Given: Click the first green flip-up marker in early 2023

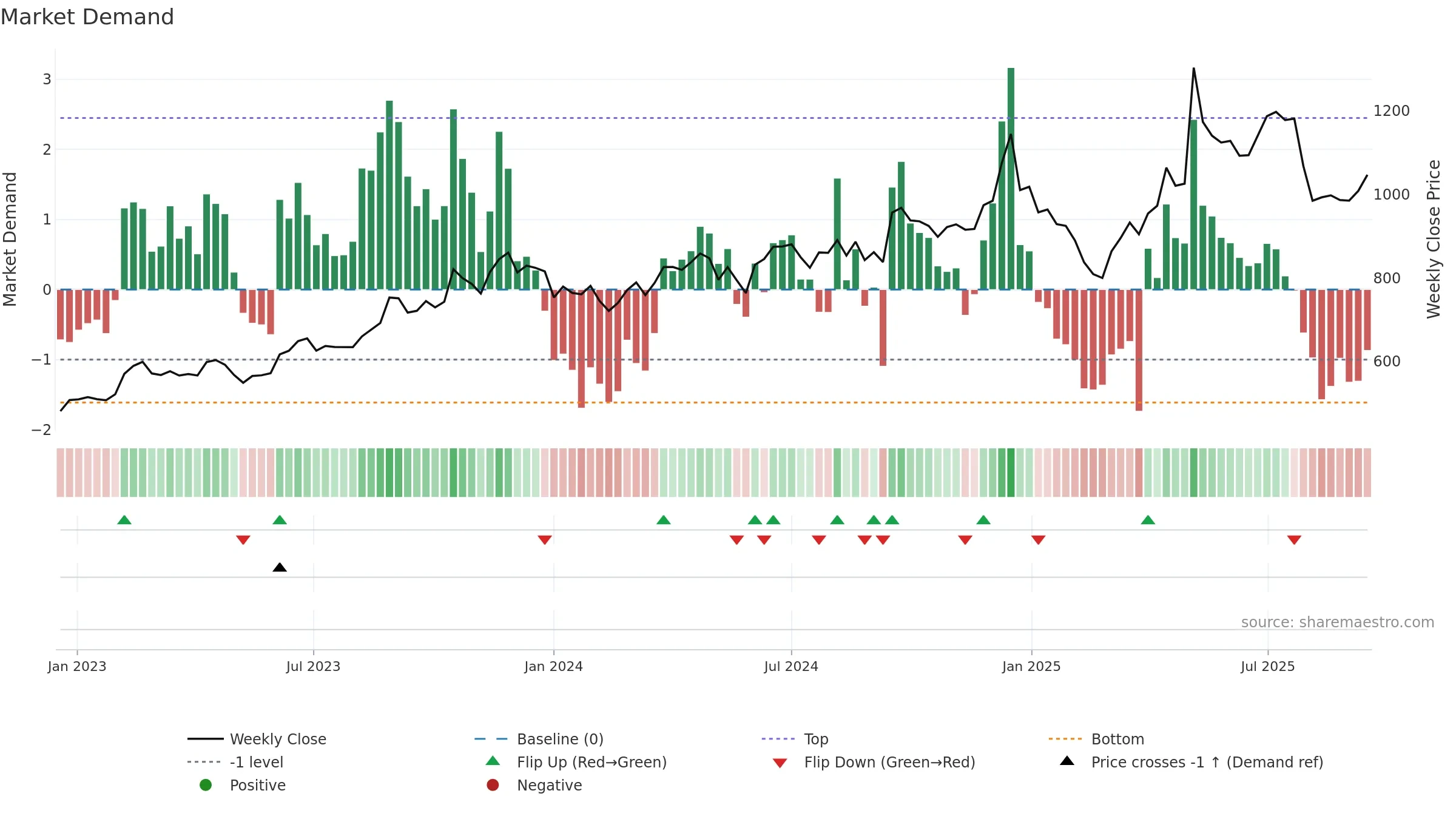Looking at the screenshot, I should (x=124, y=520).
